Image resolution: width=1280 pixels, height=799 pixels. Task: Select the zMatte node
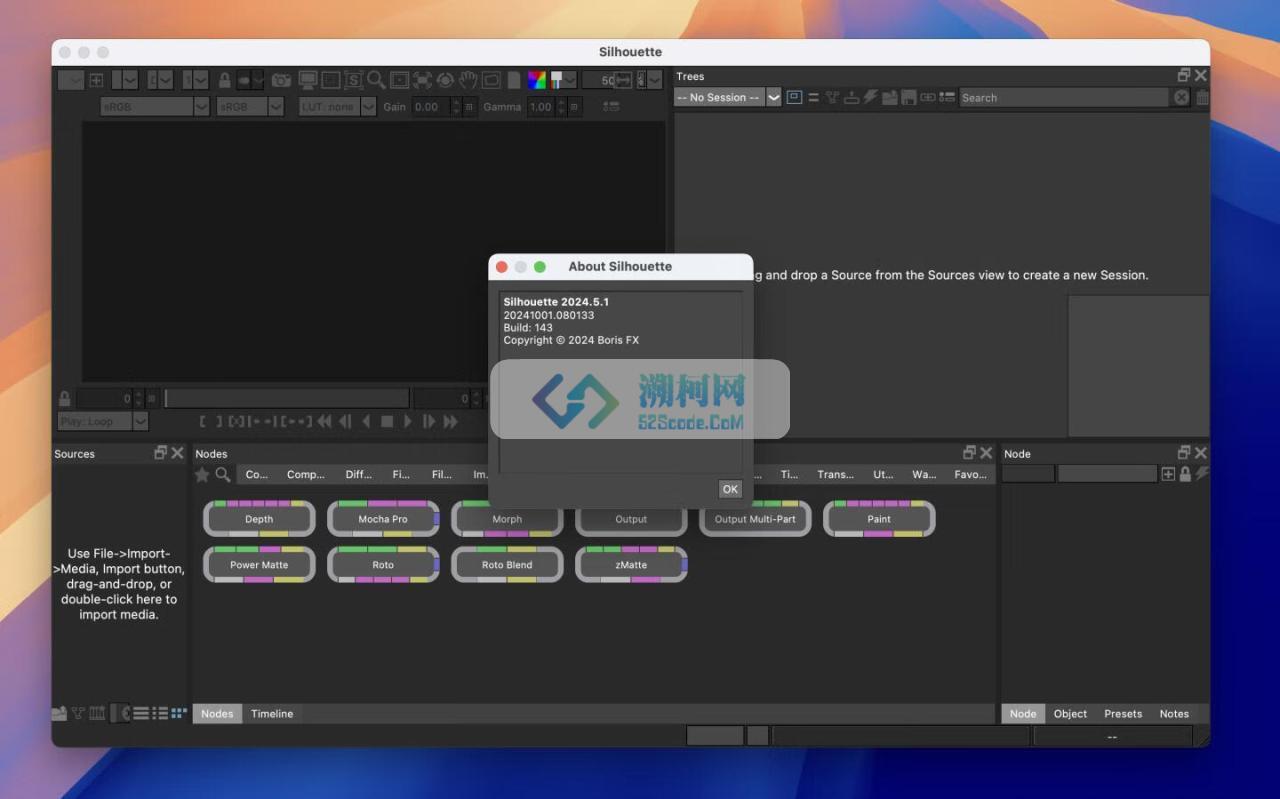631,565
